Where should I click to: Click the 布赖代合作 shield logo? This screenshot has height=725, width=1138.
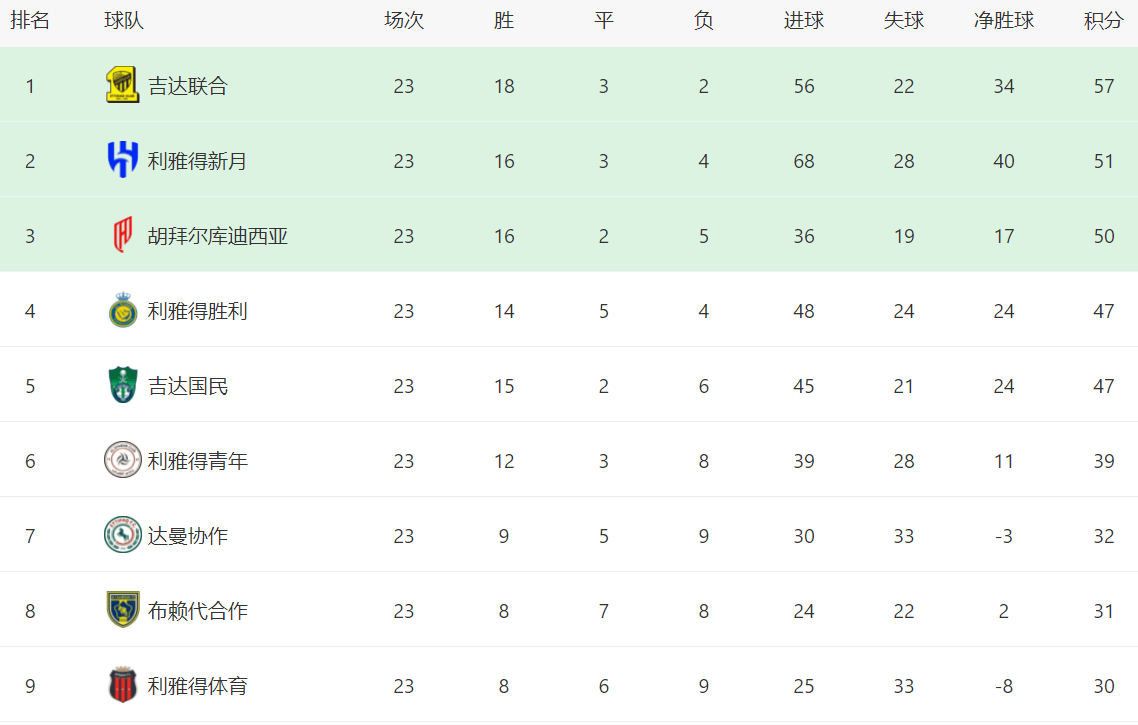[x=122, y=611]
